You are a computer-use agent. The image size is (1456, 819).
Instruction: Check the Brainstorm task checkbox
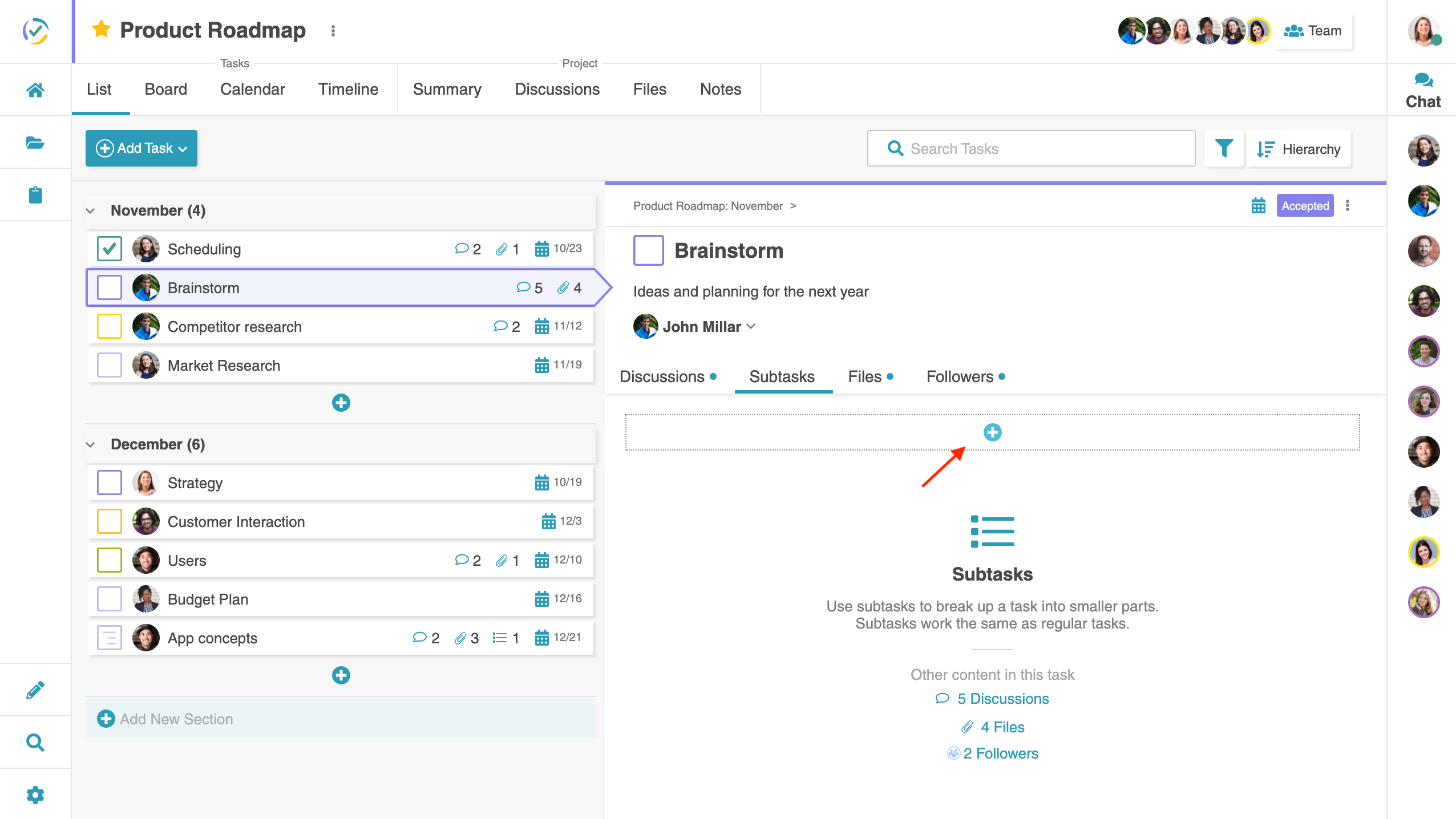click(x=109, y=287)
